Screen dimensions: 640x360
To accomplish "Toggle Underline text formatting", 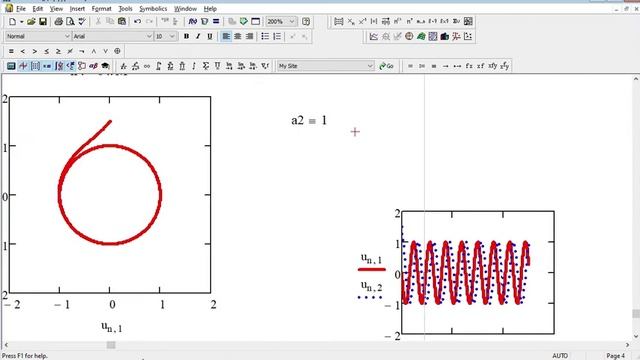I will (x=209, y=36).
